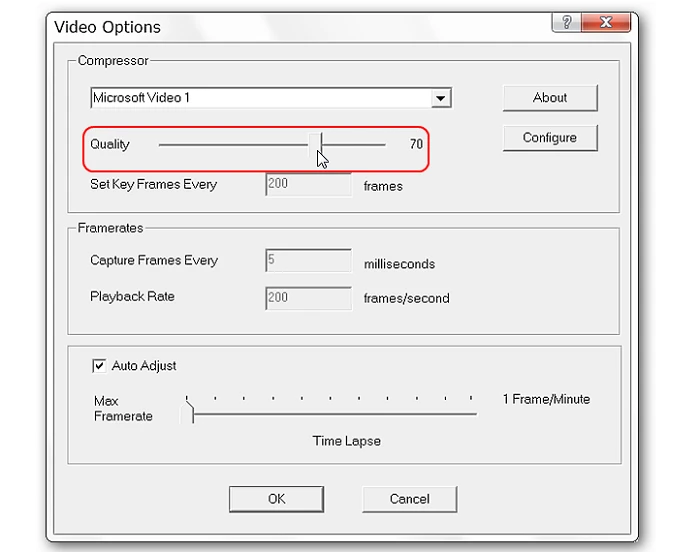This screenshot has height=552, width=700.
Task: Open the Configure compressor settings button
Action: tap(549, 138)
